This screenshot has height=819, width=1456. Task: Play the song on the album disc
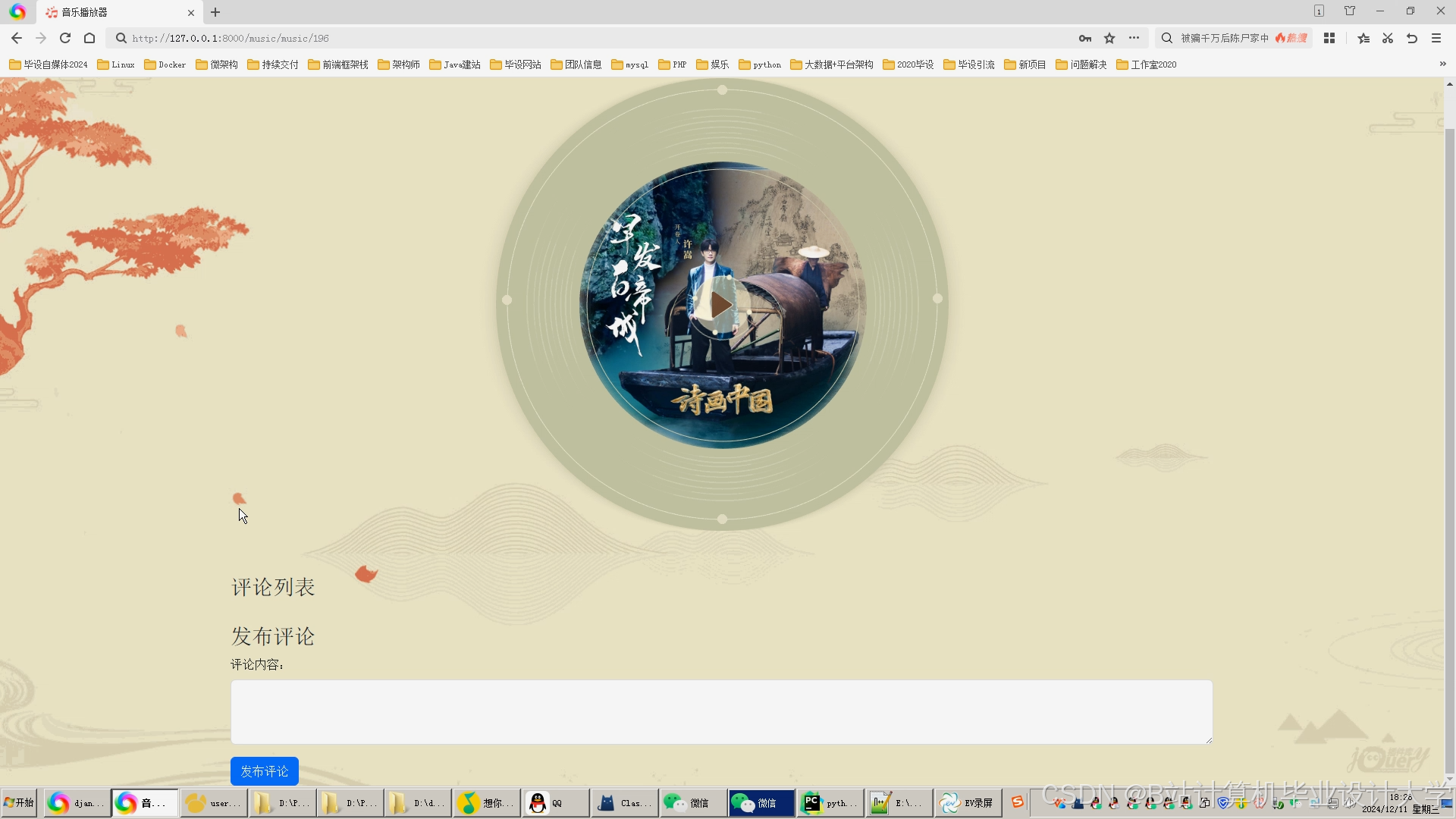(720, 306)
